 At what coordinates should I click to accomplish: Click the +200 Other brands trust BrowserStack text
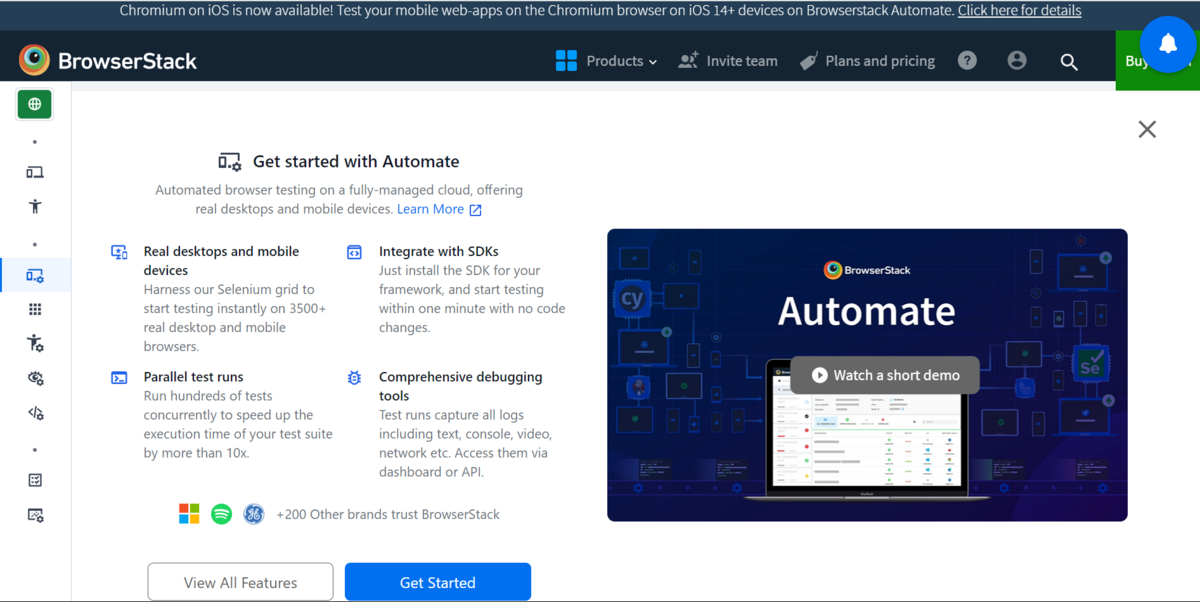388,514
